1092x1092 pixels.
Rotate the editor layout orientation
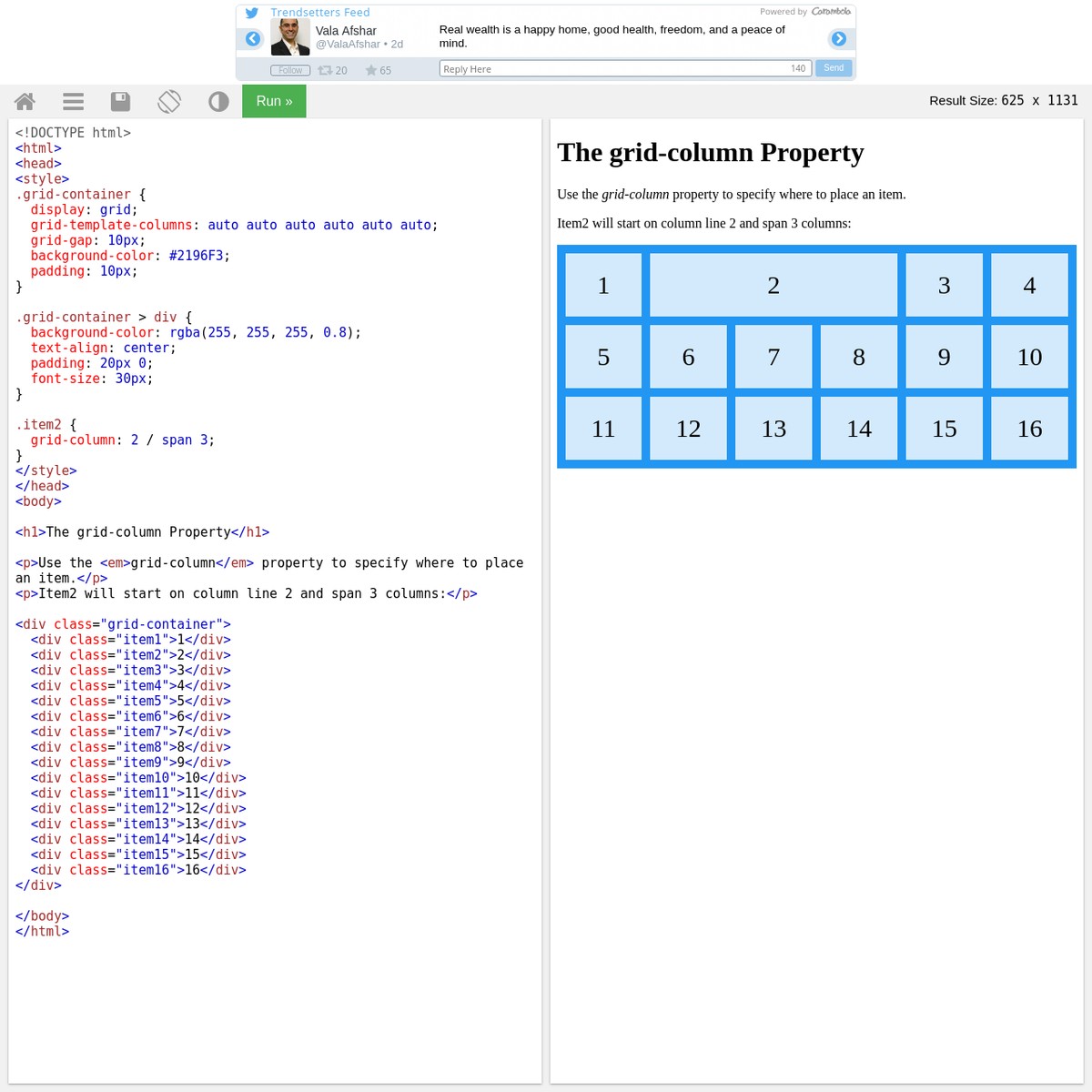point(169,101)
